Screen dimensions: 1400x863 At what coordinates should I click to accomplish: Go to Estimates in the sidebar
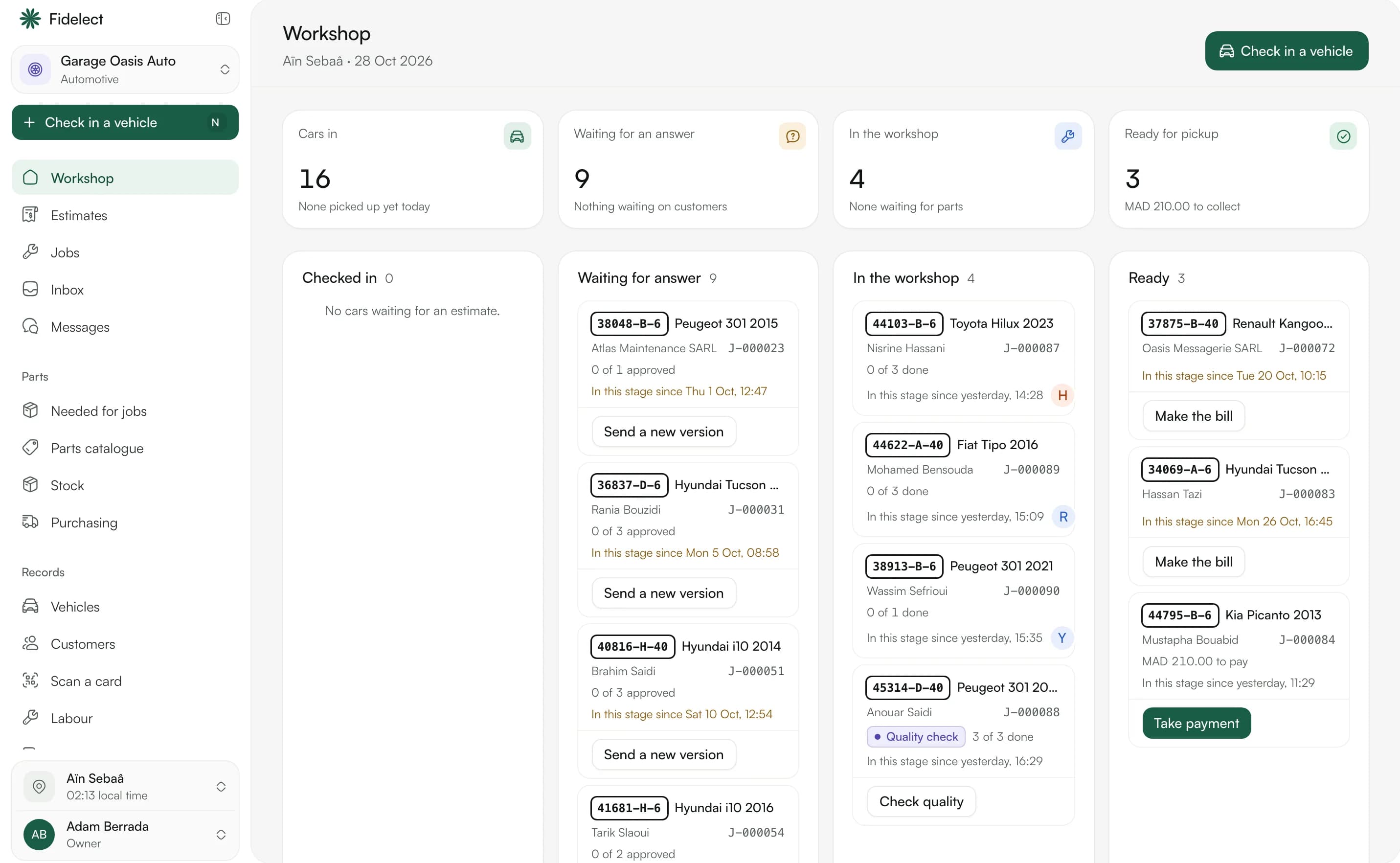(x=125, y=215)
